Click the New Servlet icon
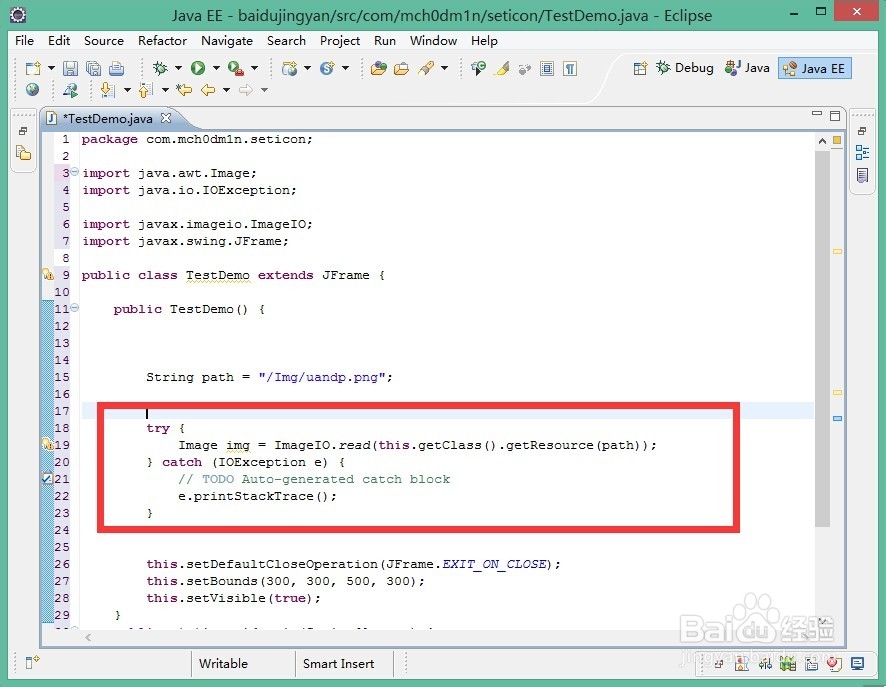 [x=327, y=68]
